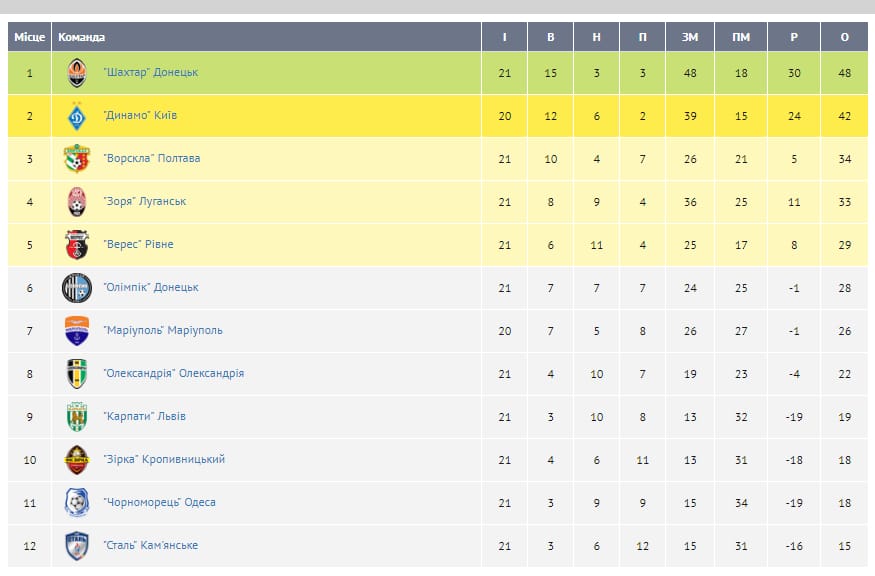
Task: Click the Shakhtar Donetsk club logo
Action: [77, 73]
